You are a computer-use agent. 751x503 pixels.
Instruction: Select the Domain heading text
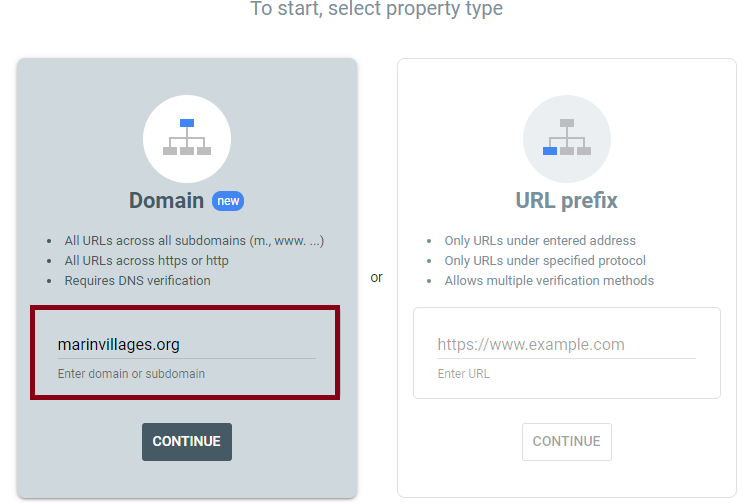tap(166, 200)
